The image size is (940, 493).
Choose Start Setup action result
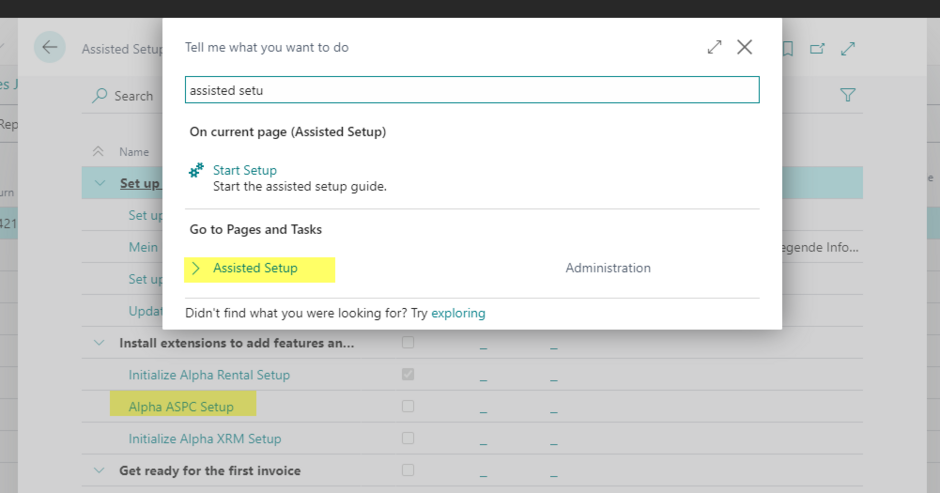(245, 170)
